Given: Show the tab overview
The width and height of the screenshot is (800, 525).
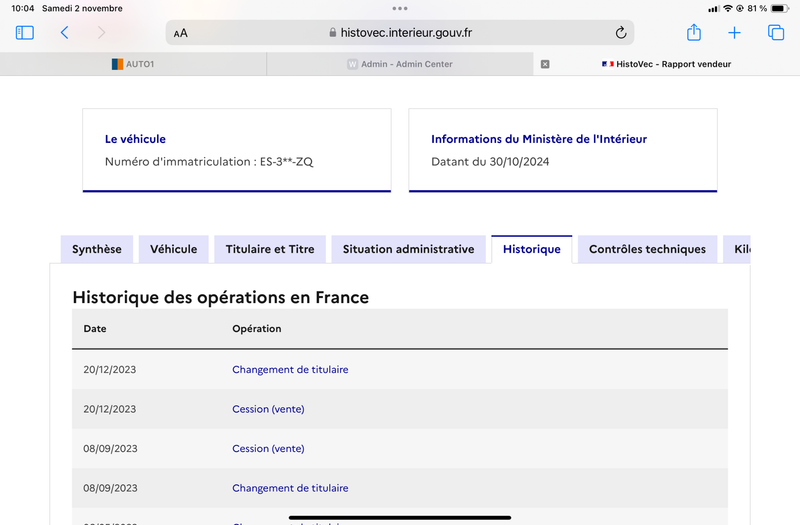Looking at the screenshot, I should pyautogui.click(x=776, y=33).
